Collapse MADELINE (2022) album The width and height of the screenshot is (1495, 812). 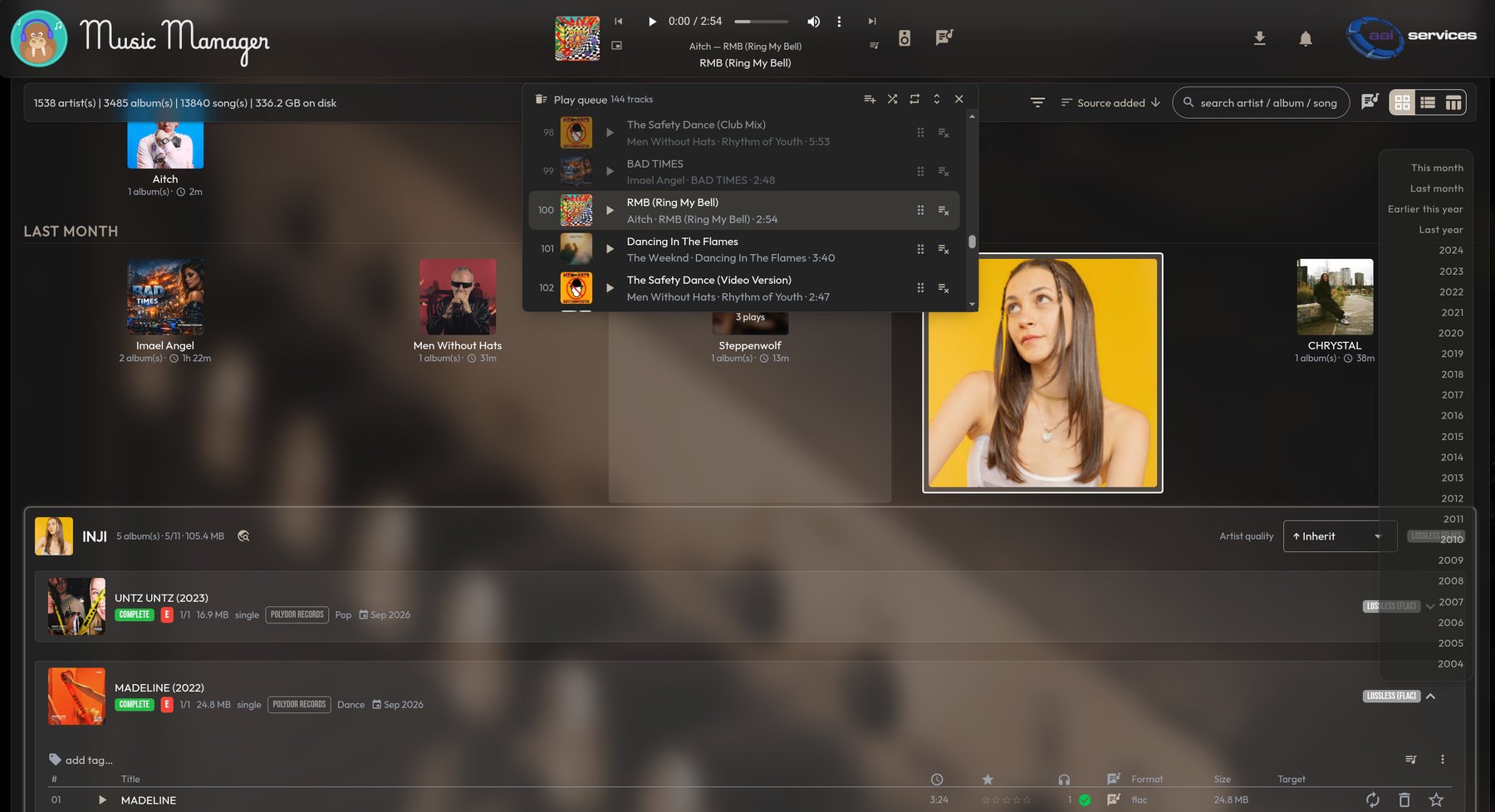coord(1430,696)
